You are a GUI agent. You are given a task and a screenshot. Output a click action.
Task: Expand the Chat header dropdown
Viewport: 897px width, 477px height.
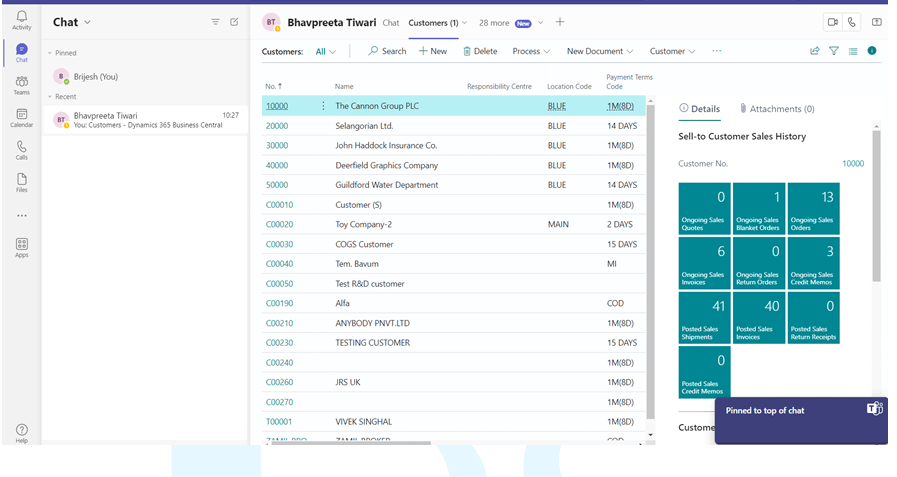(88, 22)
